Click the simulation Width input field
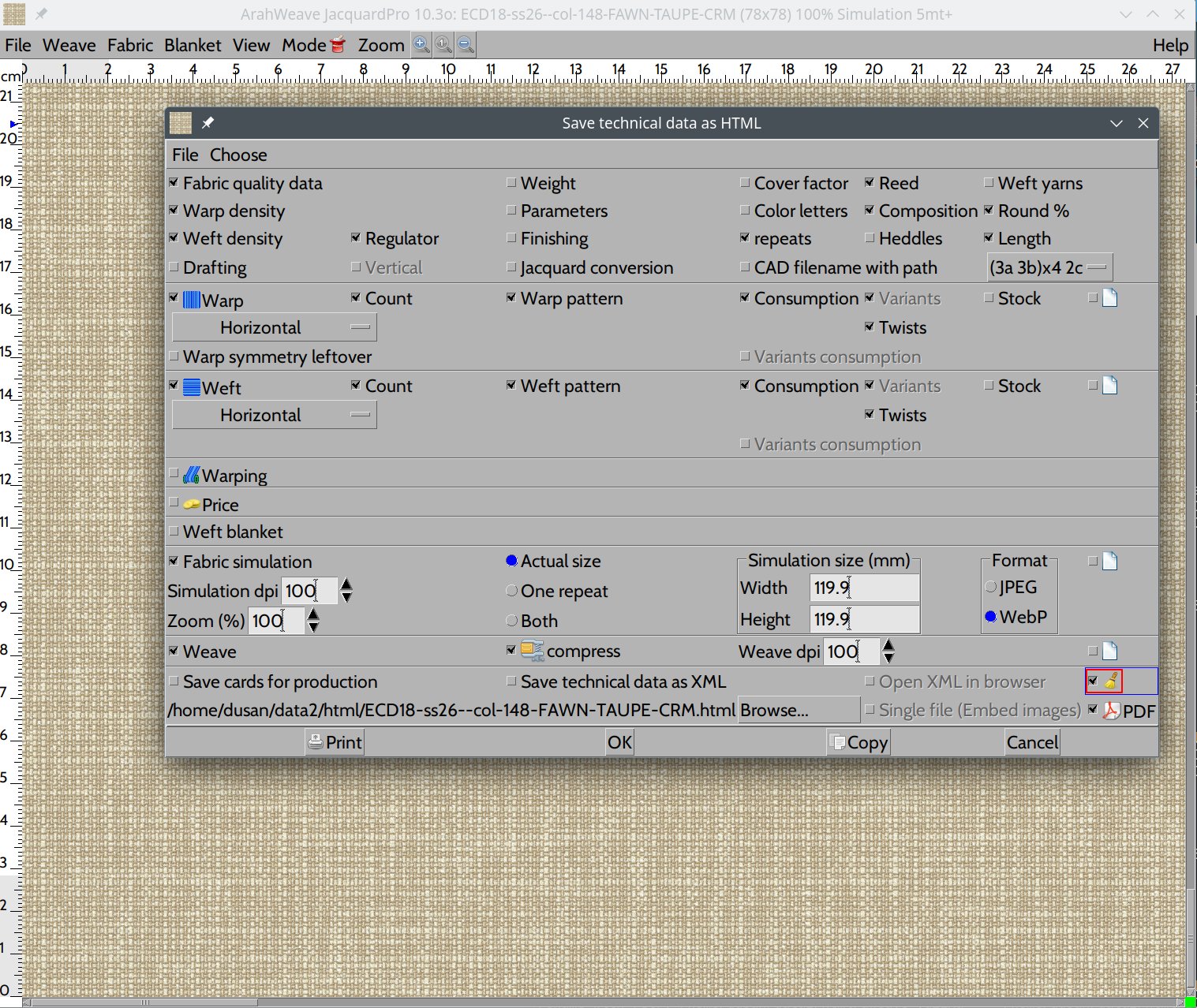The height and width of the screenshot is (1008, 1197). click(864, 588)
